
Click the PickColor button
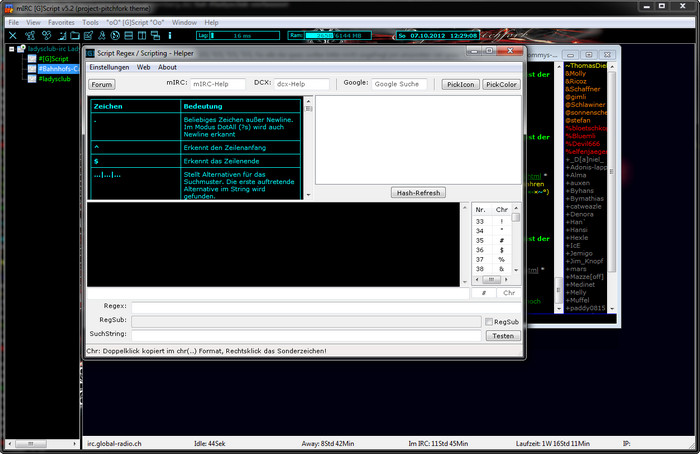[x=501, y=84]
